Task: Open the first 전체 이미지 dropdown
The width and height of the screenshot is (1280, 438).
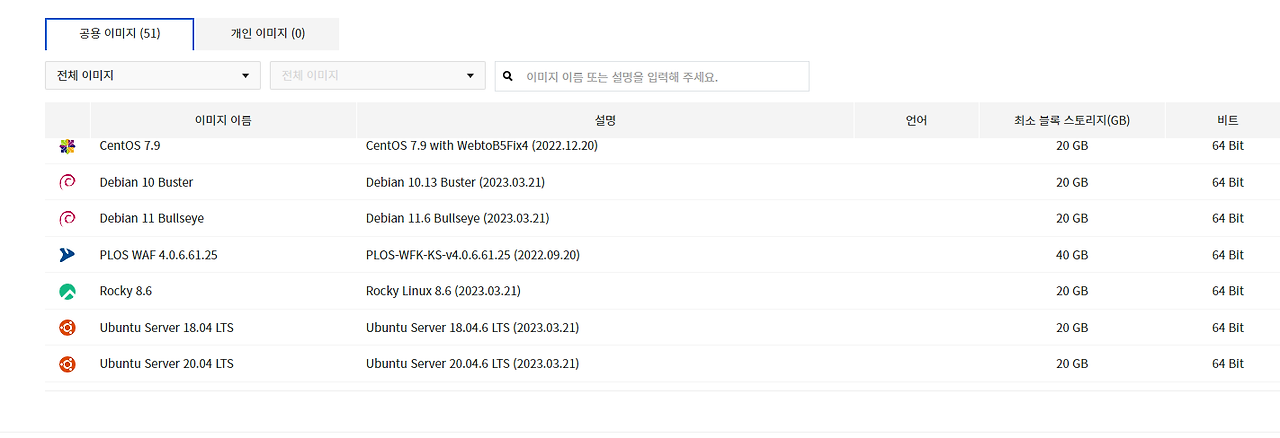Action: [x=153, y=75]
